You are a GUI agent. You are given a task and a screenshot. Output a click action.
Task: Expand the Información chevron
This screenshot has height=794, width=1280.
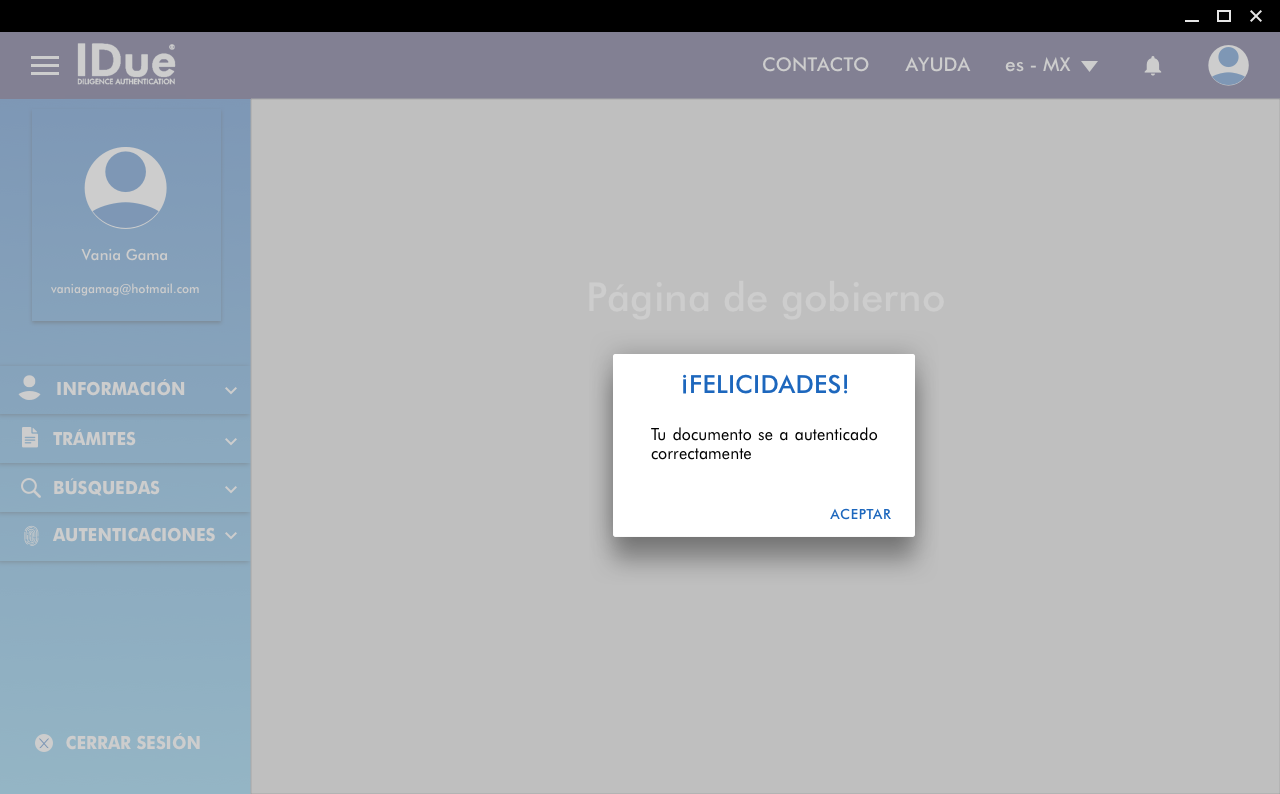(x=231, y=390)
